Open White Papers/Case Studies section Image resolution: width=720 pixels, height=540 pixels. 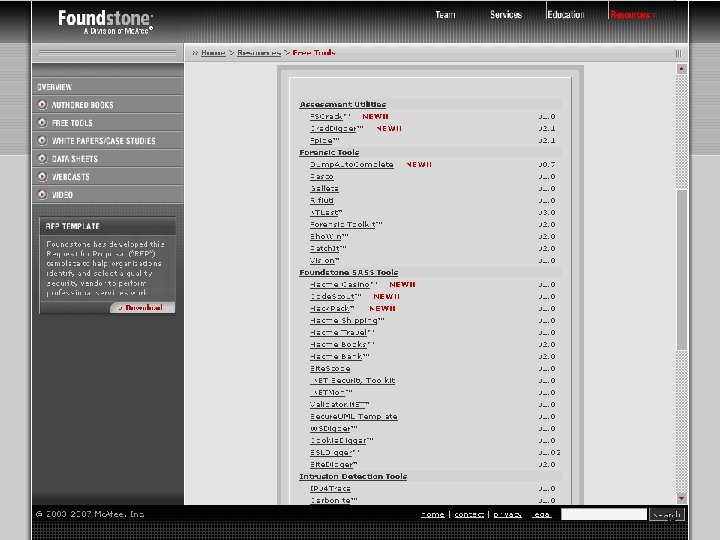coord(103,141)
